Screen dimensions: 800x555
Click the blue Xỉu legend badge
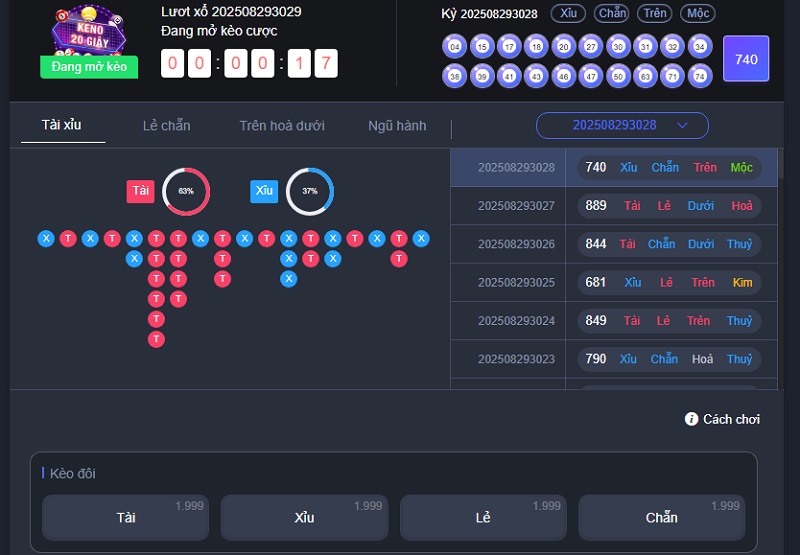[x=264, y=191]
